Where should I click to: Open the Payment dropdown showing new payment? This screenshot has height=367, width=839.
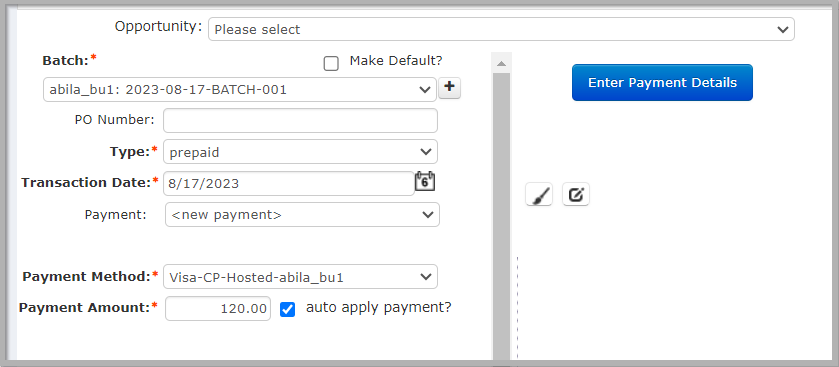302,215
